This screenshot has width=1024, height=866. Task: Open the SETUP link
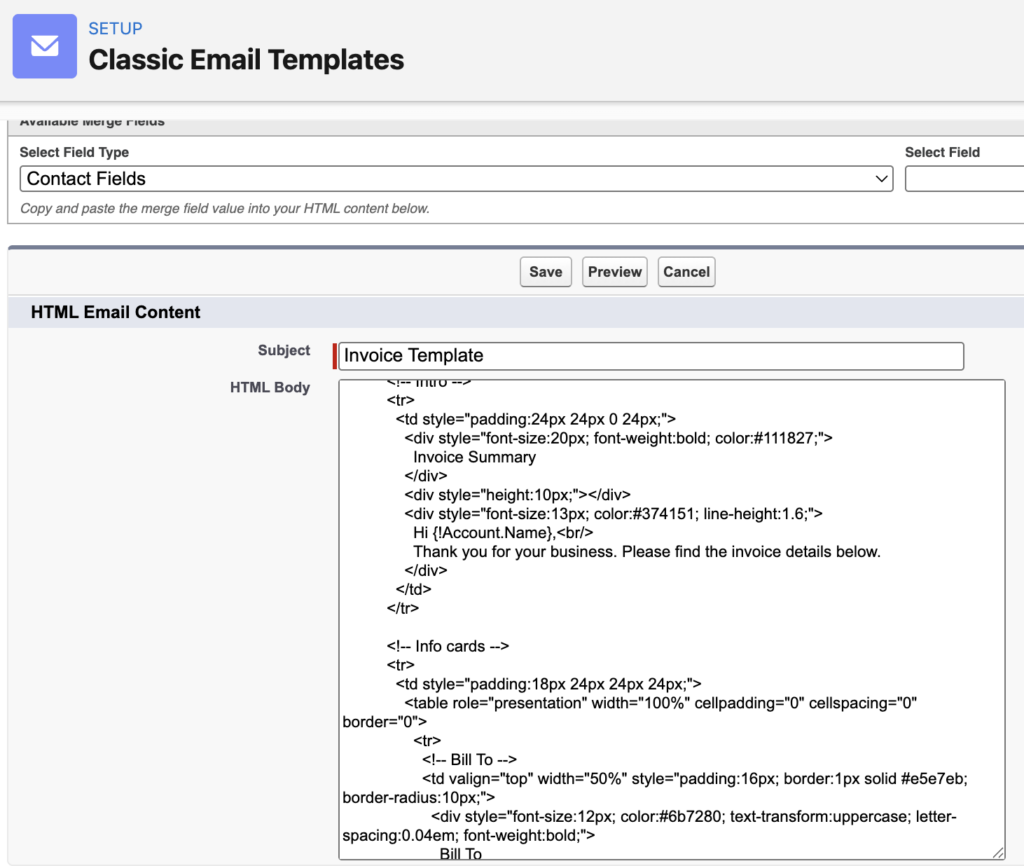[x=115, y=28]
